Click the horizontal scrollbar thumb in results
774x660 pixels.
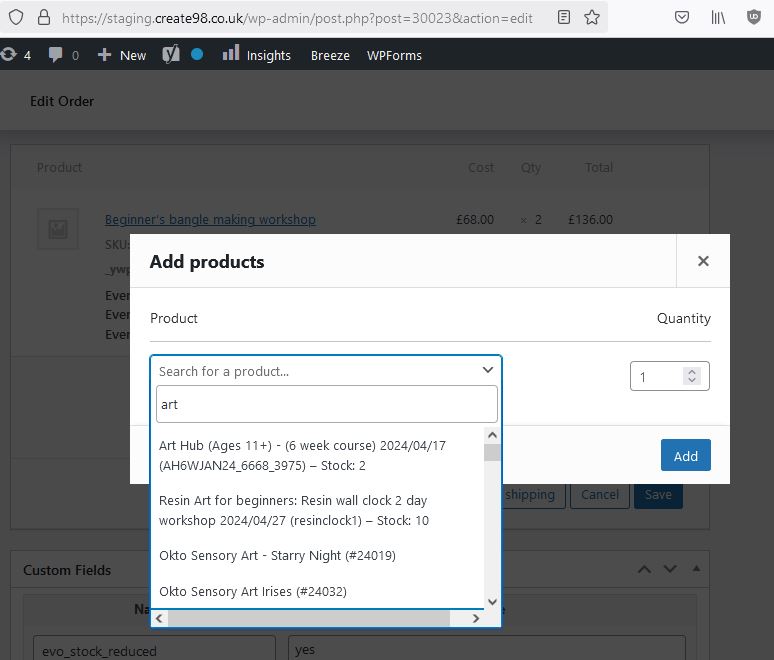309,618
